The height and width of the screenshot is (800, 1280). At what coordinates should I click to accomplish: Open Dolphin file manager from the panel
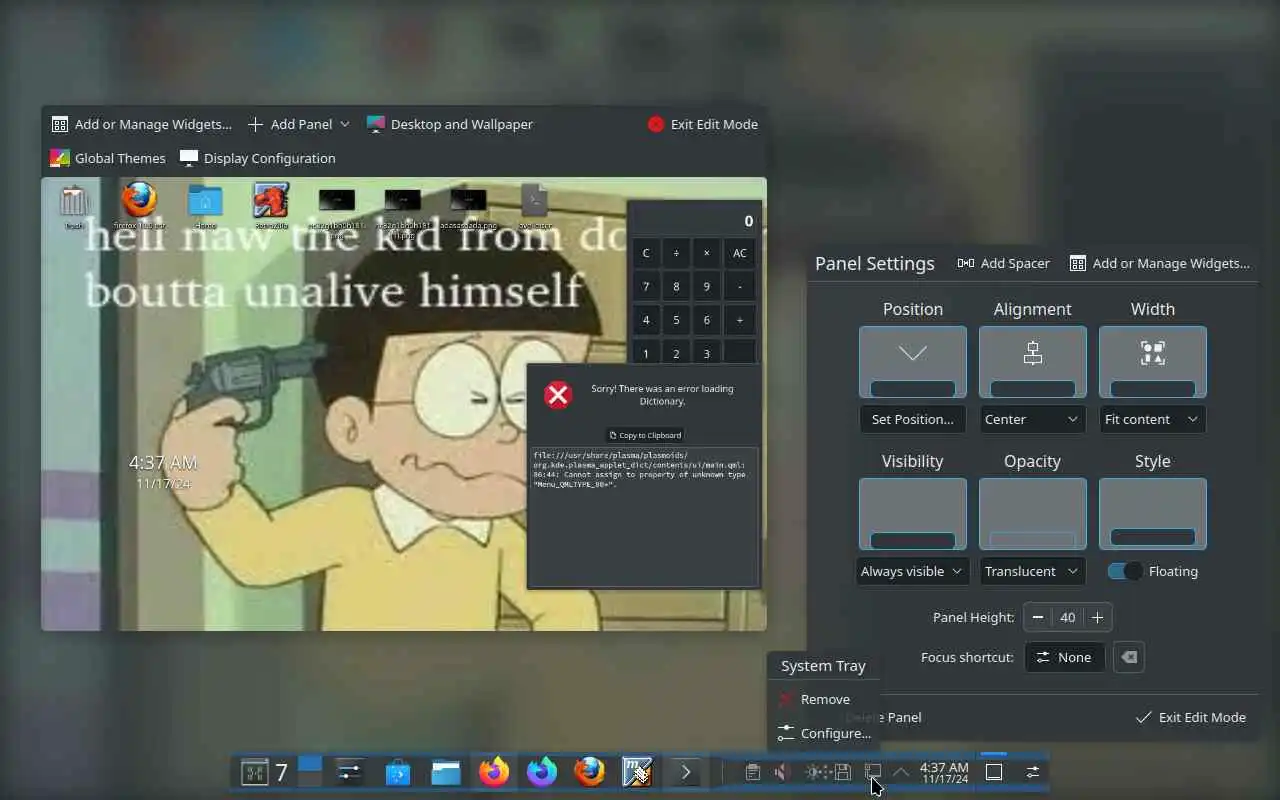click(x=446, y=772)
